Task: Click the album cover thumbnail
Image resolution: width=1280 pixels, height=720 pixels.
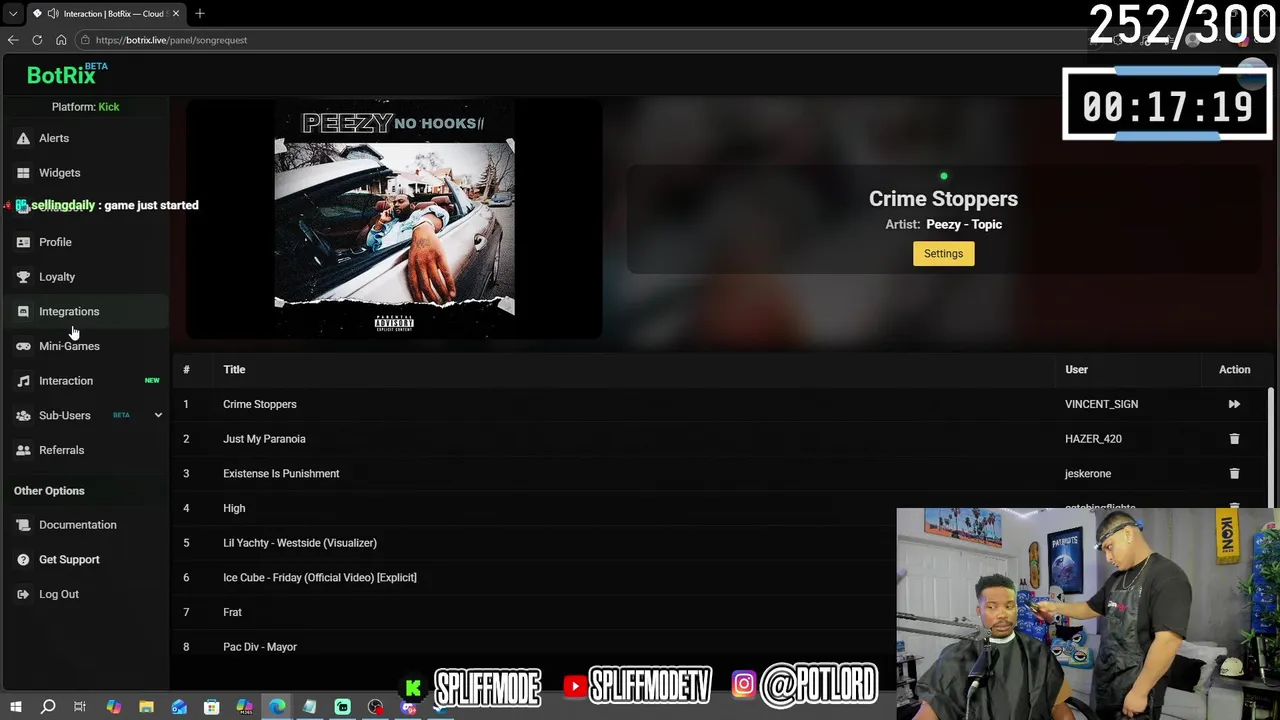Action: click(x=394, y=219)
